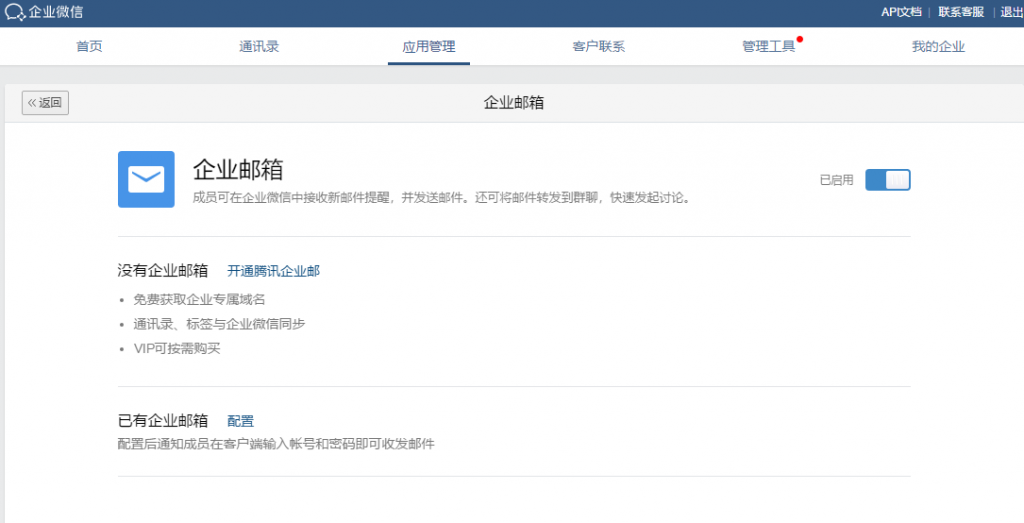Click the 已有企业邮箱 section heading
Screen dimensions: 1024x523
pyautogui.click(x=163, y=421)
